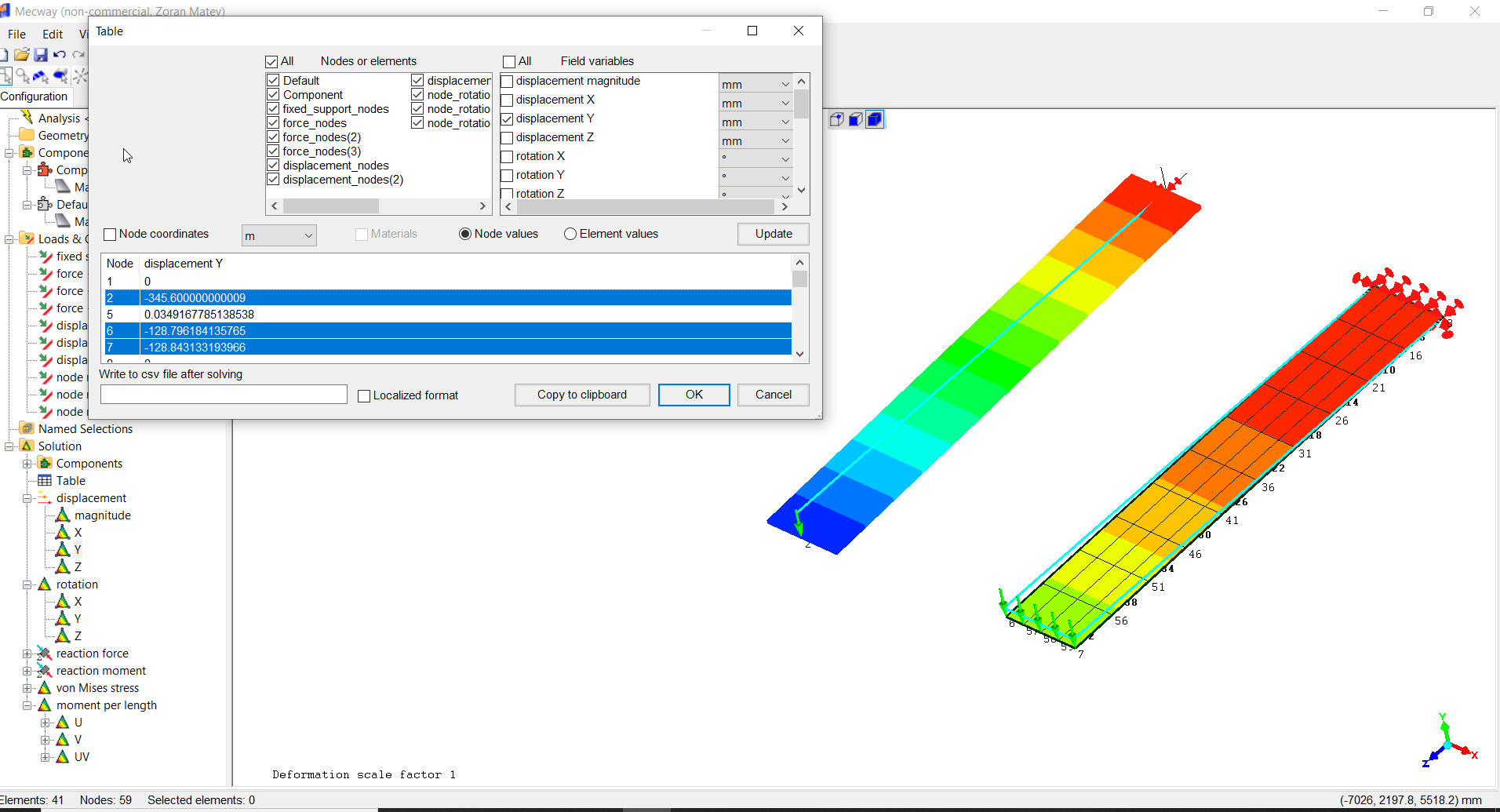The height and width of the screenshot is (812, 1500).
Task: Switch viewport to select-nodes cube mode
Action: (836, 119)
